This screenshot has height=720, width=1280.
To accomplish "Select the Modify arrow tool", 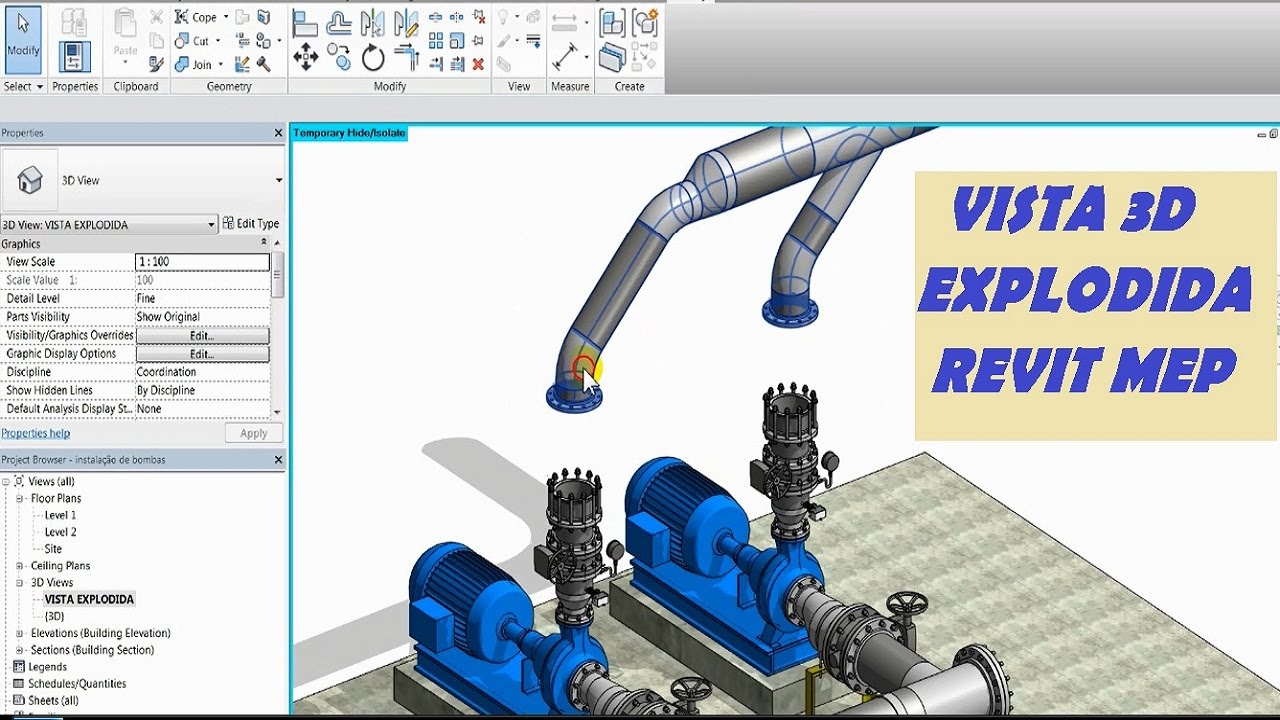I will click(x=23, y=40).
